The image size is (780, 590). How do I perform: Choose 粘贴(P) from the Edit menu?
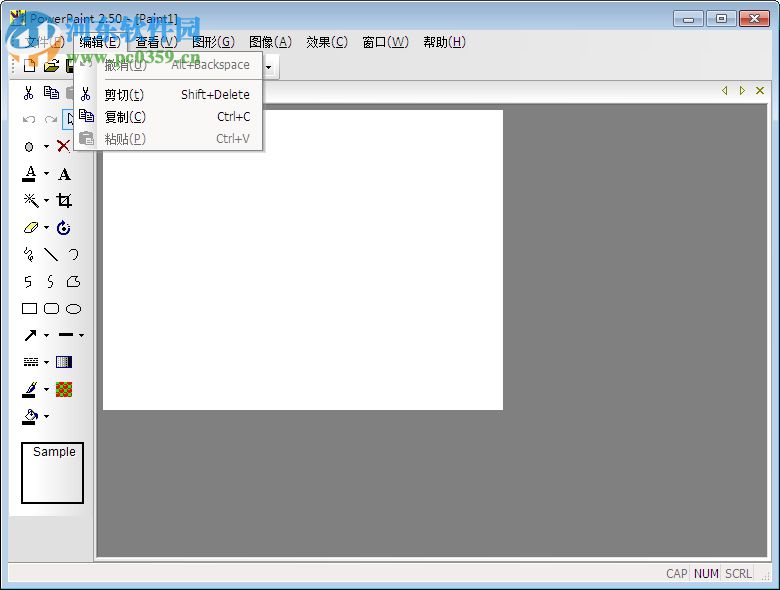[x=168, y=139]
